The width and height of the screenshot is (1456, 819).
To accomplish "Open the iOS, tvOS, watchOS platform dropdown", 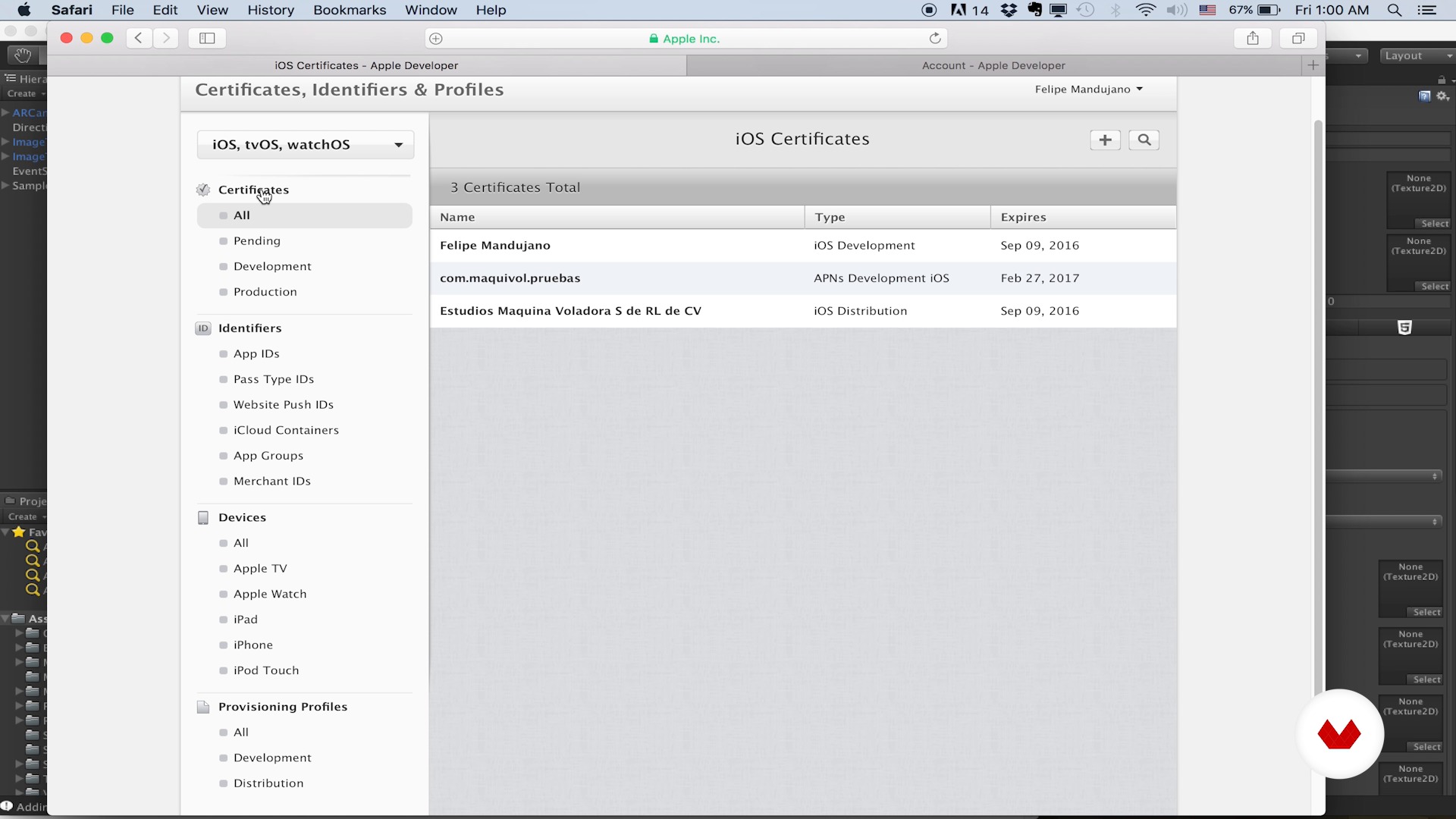I will (x=306, y=145).
